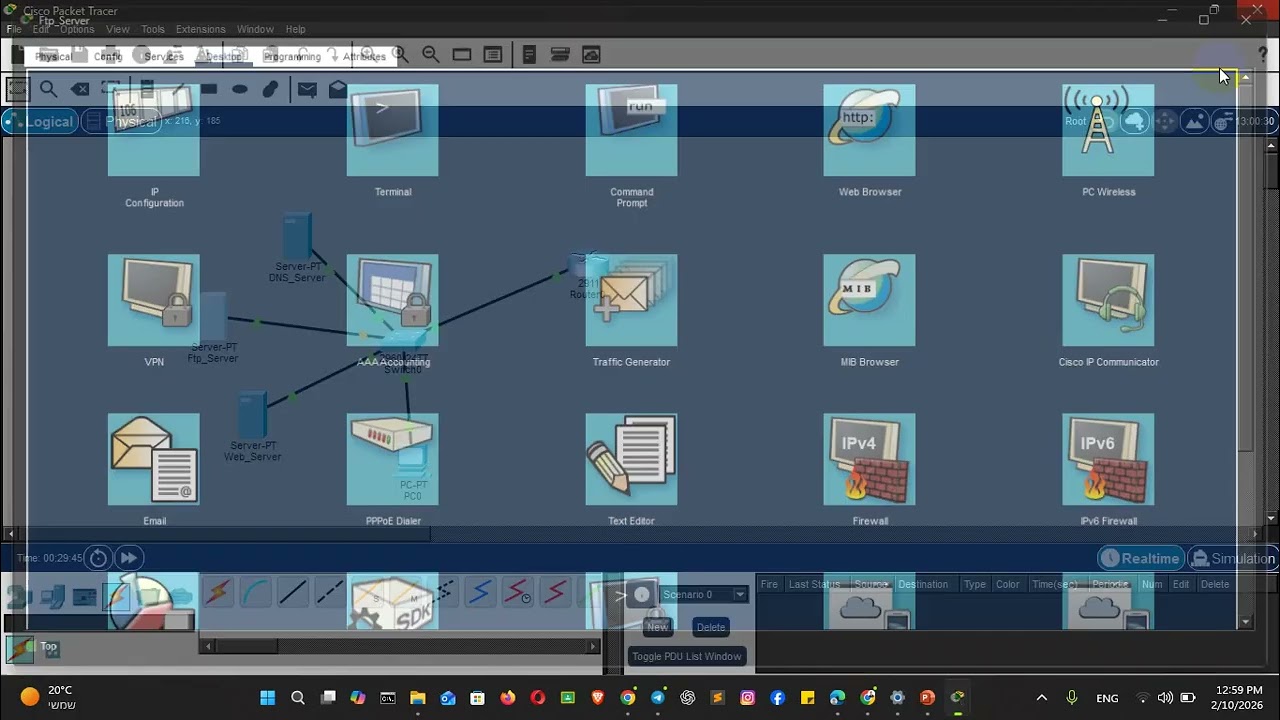The image size is (1280, 720).
Task: Open the Attributes tab
Action: [364, 57]
